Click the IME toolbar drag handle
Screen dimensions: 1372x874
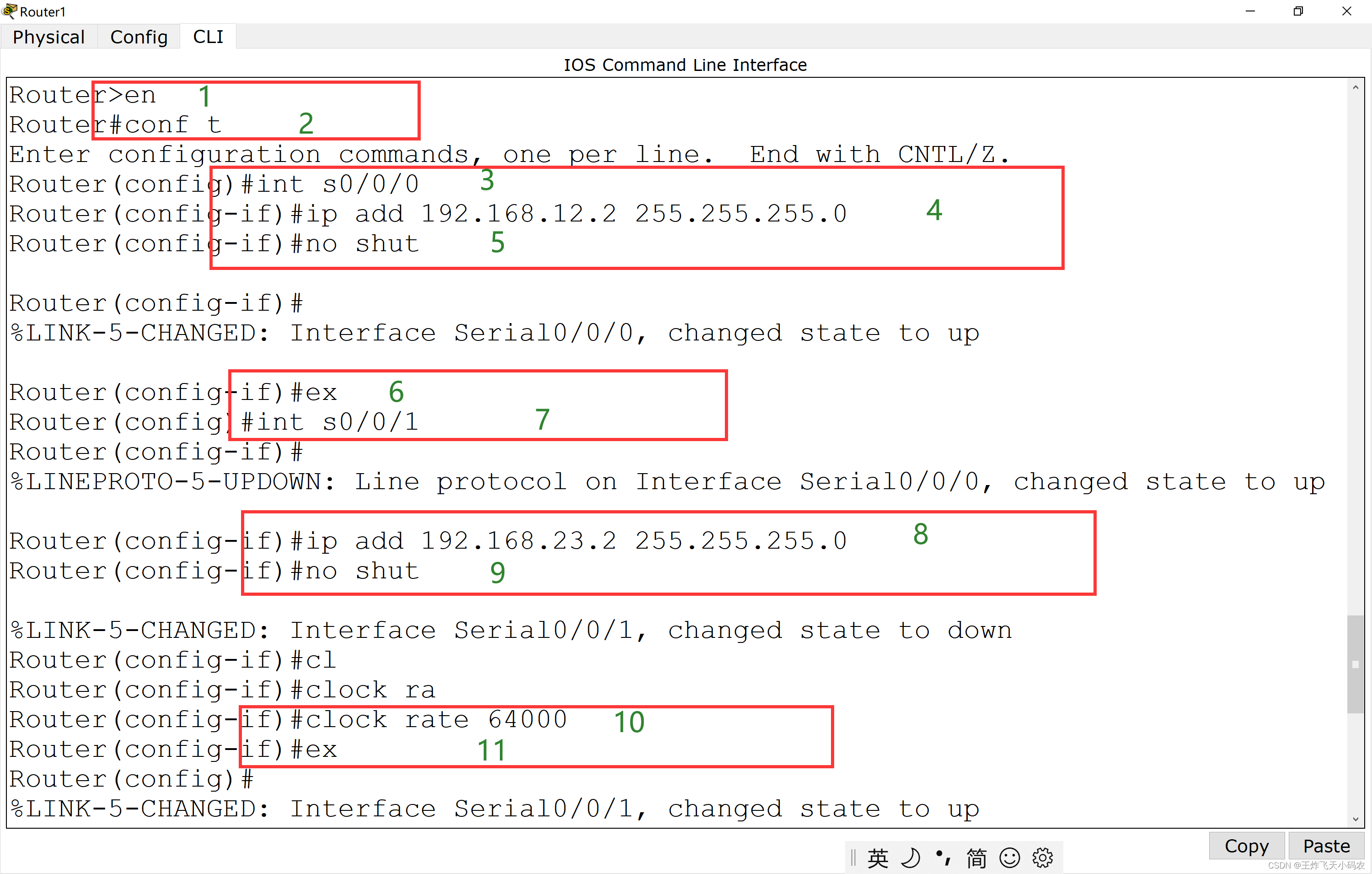click(x=853, y=858)
